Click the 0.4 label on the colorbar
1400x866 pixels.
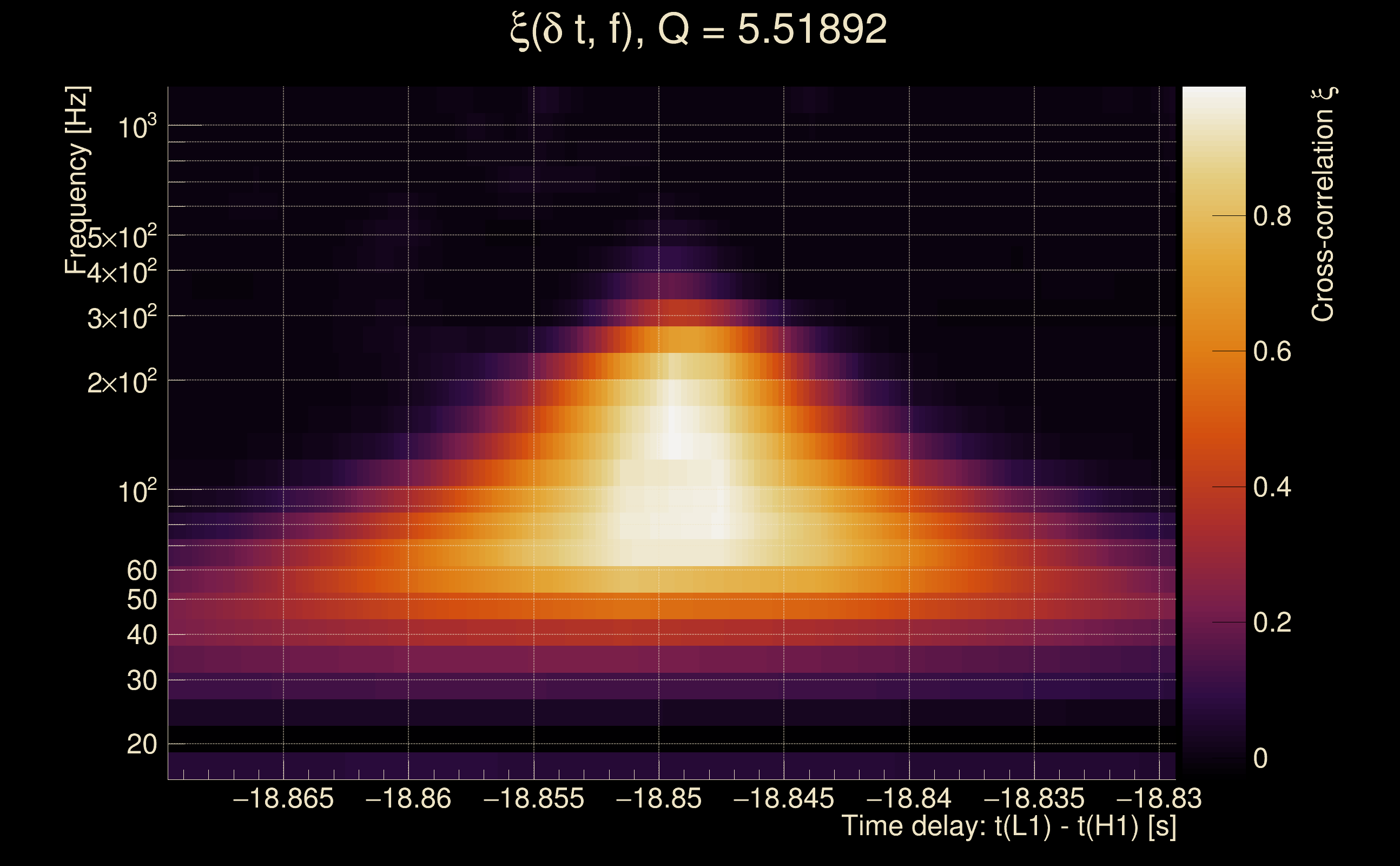coord(1272,488)
